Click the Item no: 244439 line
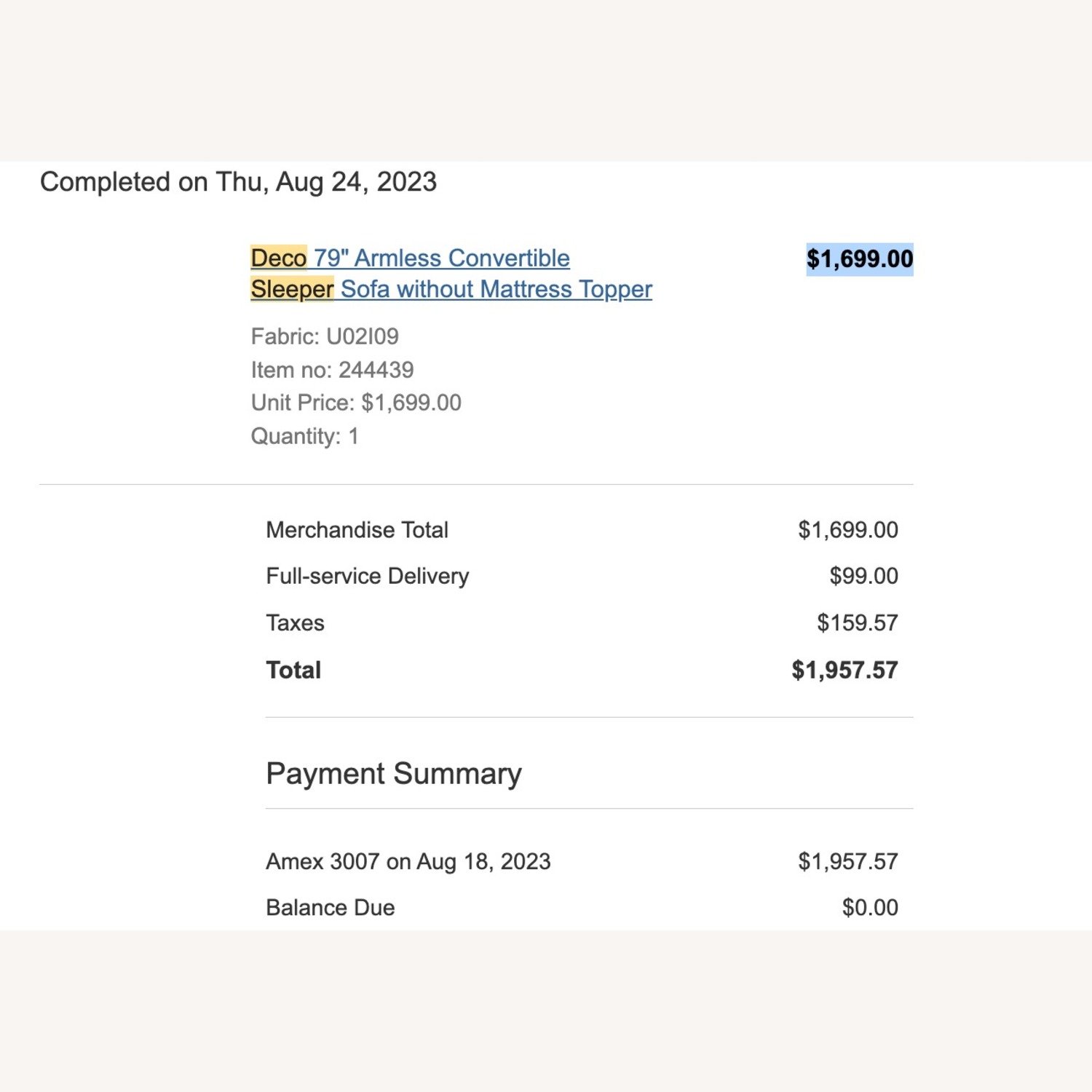Image resolution: width=1092 pixels, height=1092 pixels. [x=332, y=370]
